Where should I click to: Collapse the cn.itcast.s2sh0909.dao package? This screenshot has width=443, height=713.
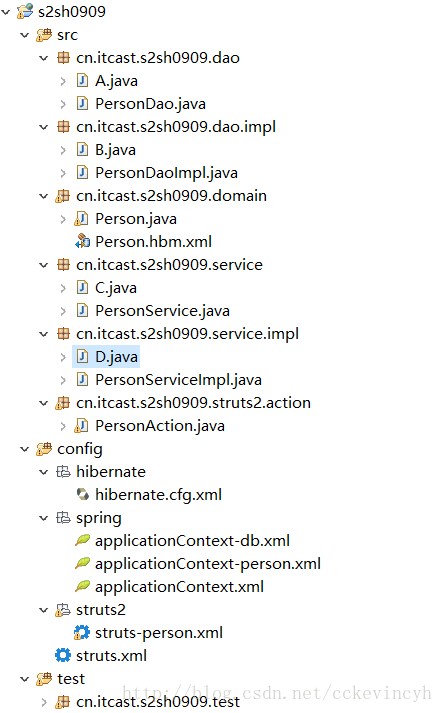[44, 58]
